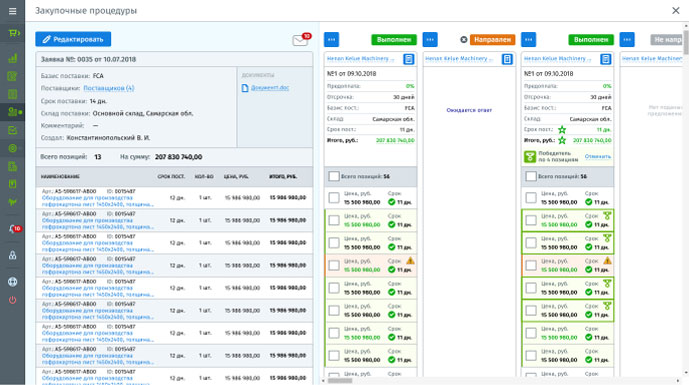Click the shopping cart sidebar icon
The image size is (689, 385).
(x=13, y=33)
